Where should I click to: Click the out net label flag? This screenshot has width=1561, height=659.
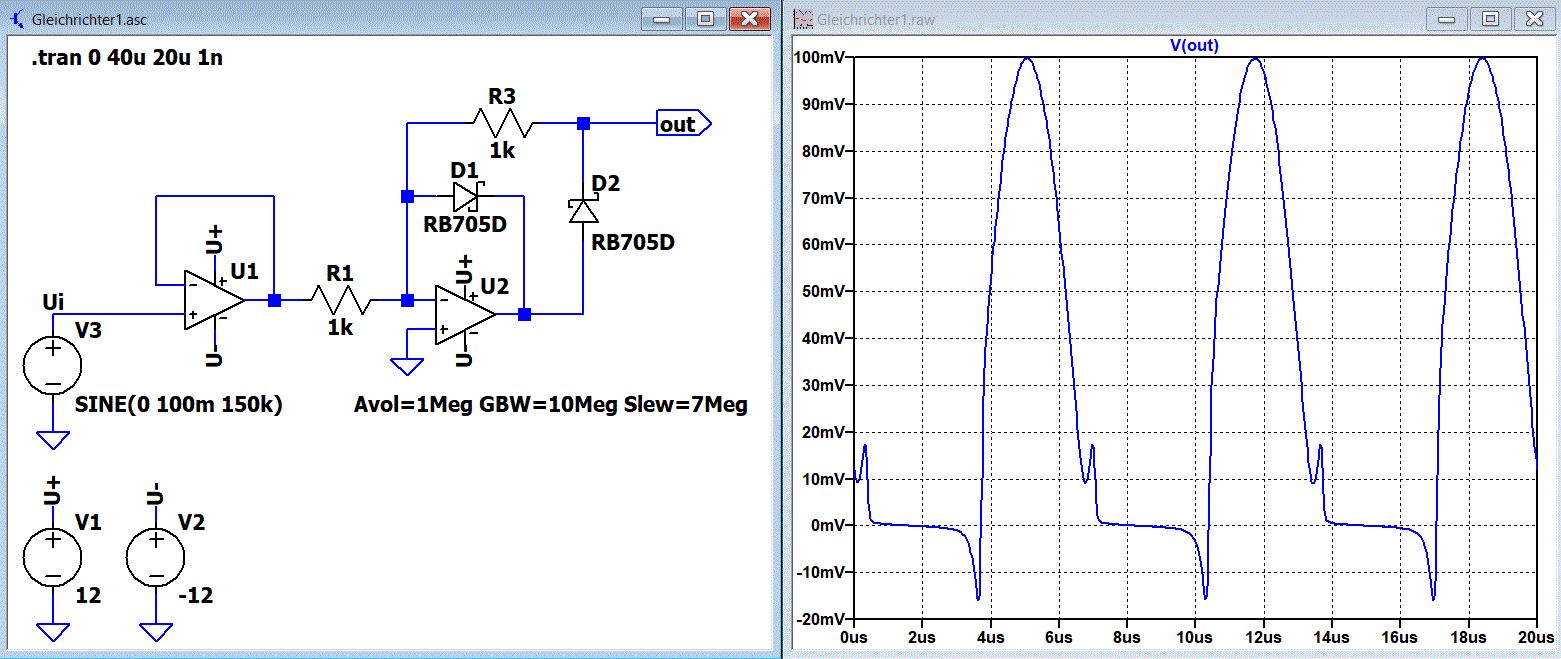tap(684, 124)
